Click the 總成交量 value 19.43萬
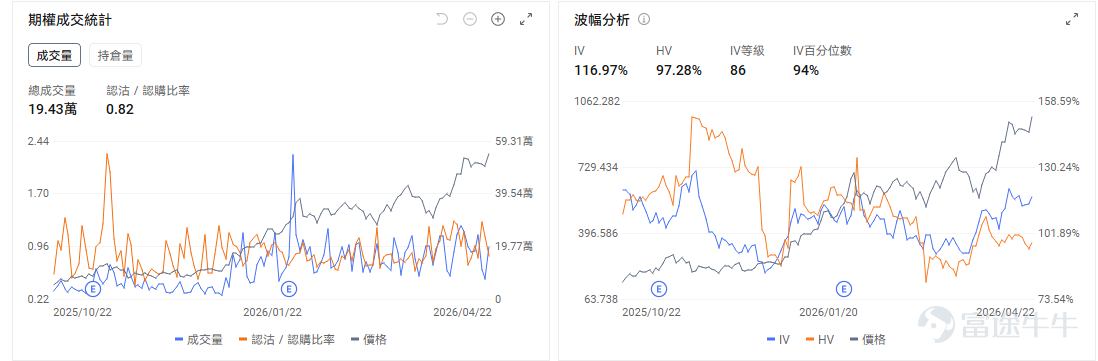Viewport: 1098px width, 361px height. pos(53,109)
